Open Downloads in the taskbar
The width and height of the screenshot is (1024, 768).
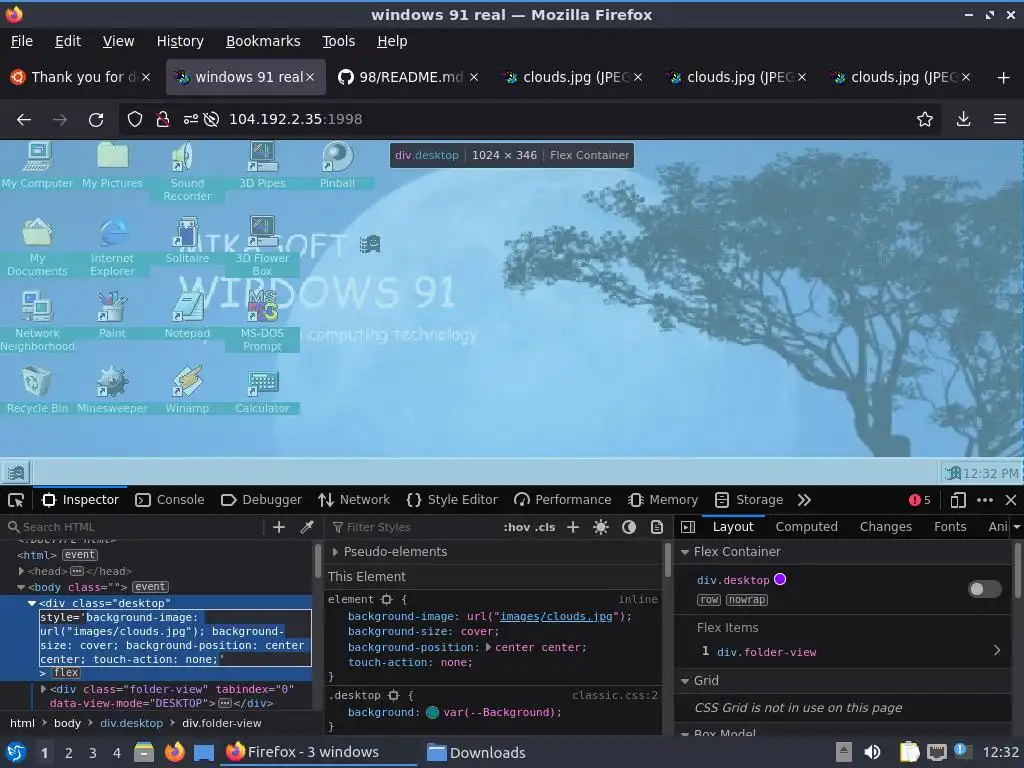(476, 752)
